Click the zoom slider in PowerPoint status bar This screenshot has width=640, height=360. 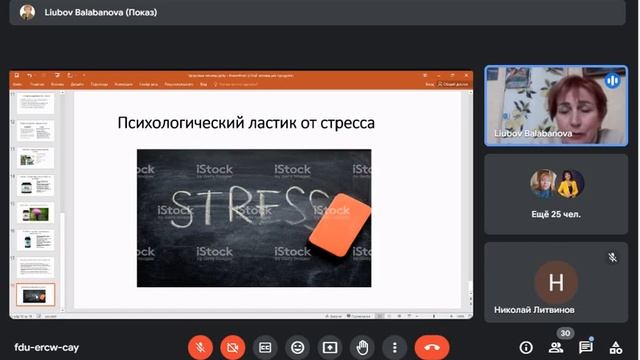pos(434,316)
